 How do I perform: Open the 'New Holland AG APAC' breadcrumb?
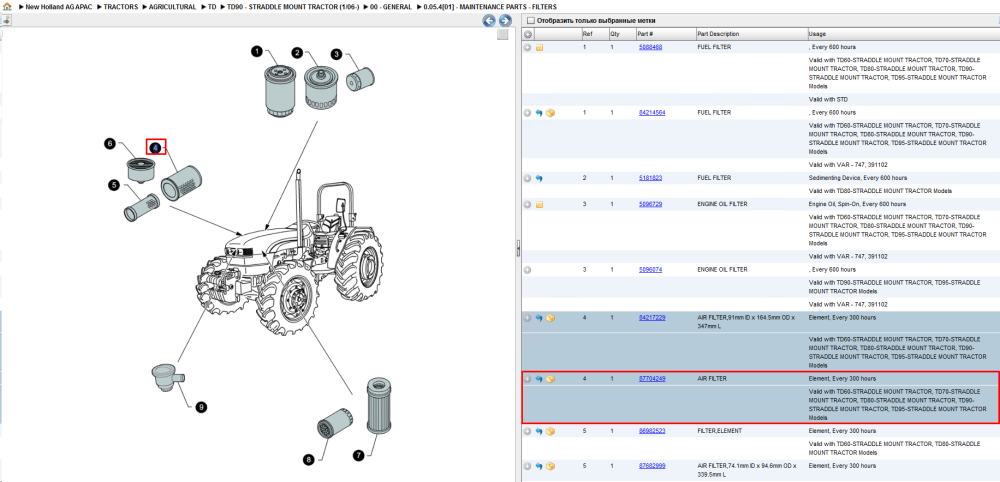tap(58, 7)
